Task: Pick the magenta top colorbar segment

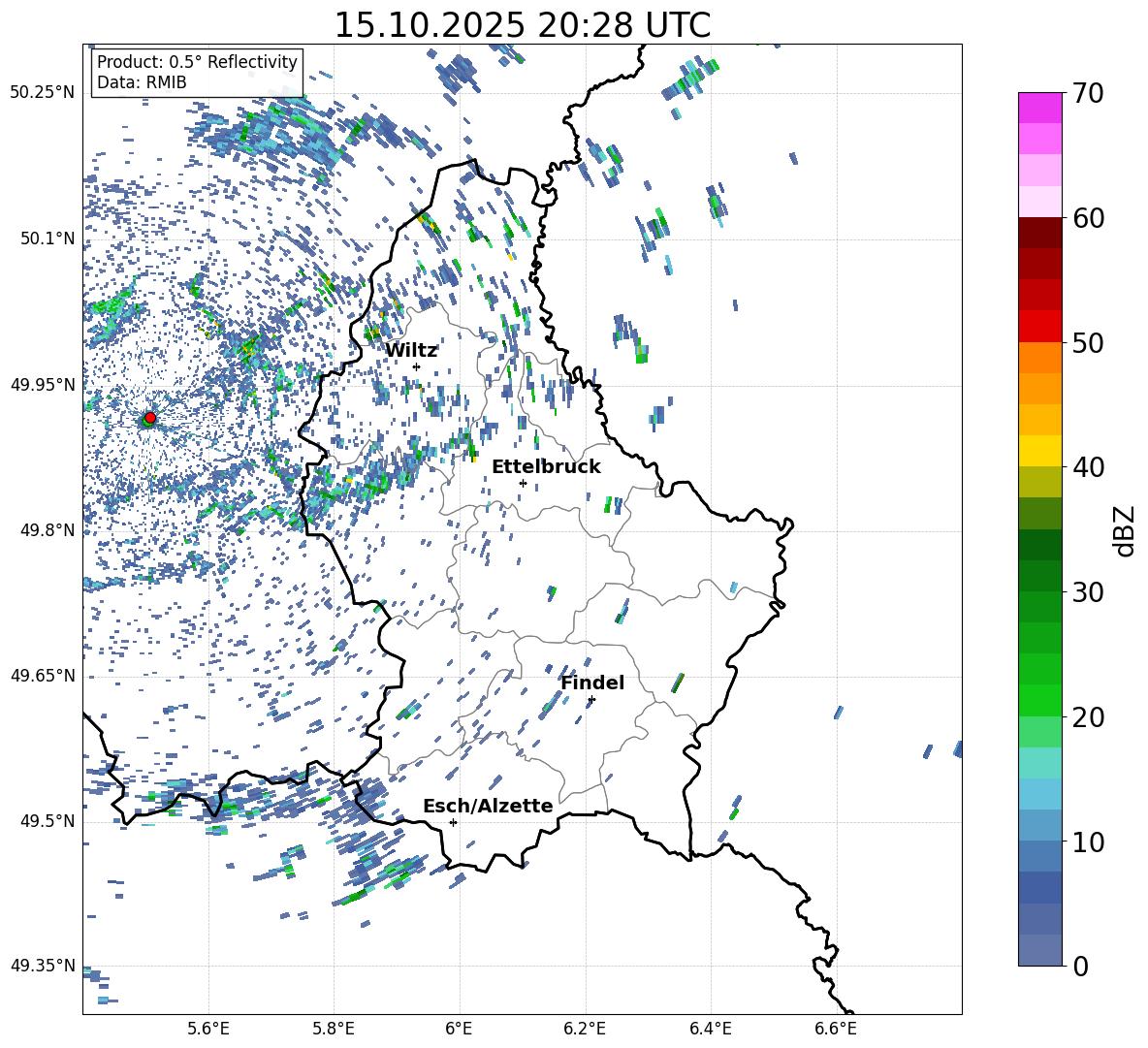Action: point(1040,108)
